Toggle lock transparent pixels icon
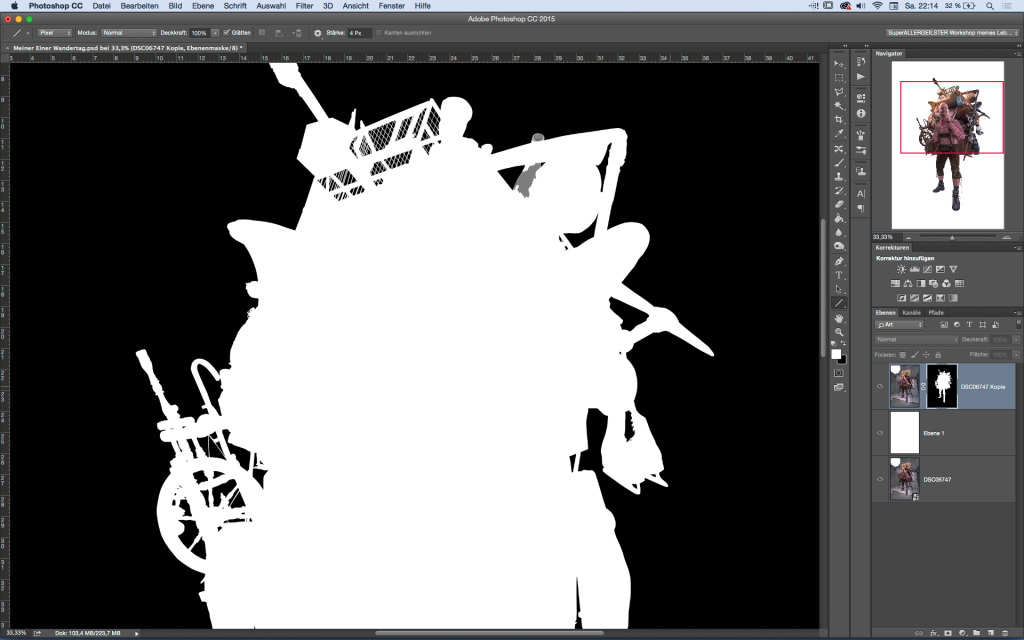 (x=903, y=355)
